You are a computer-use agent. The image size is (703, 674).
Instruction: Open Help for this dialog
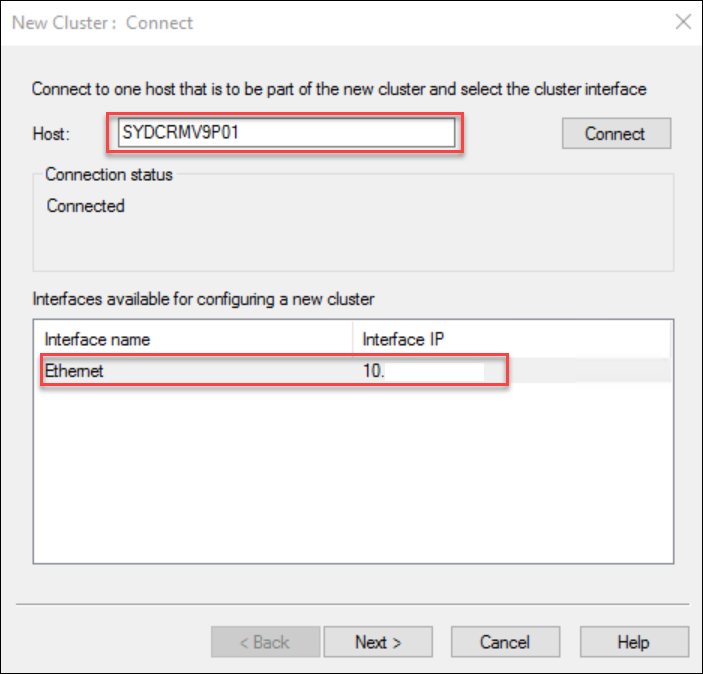633,642
